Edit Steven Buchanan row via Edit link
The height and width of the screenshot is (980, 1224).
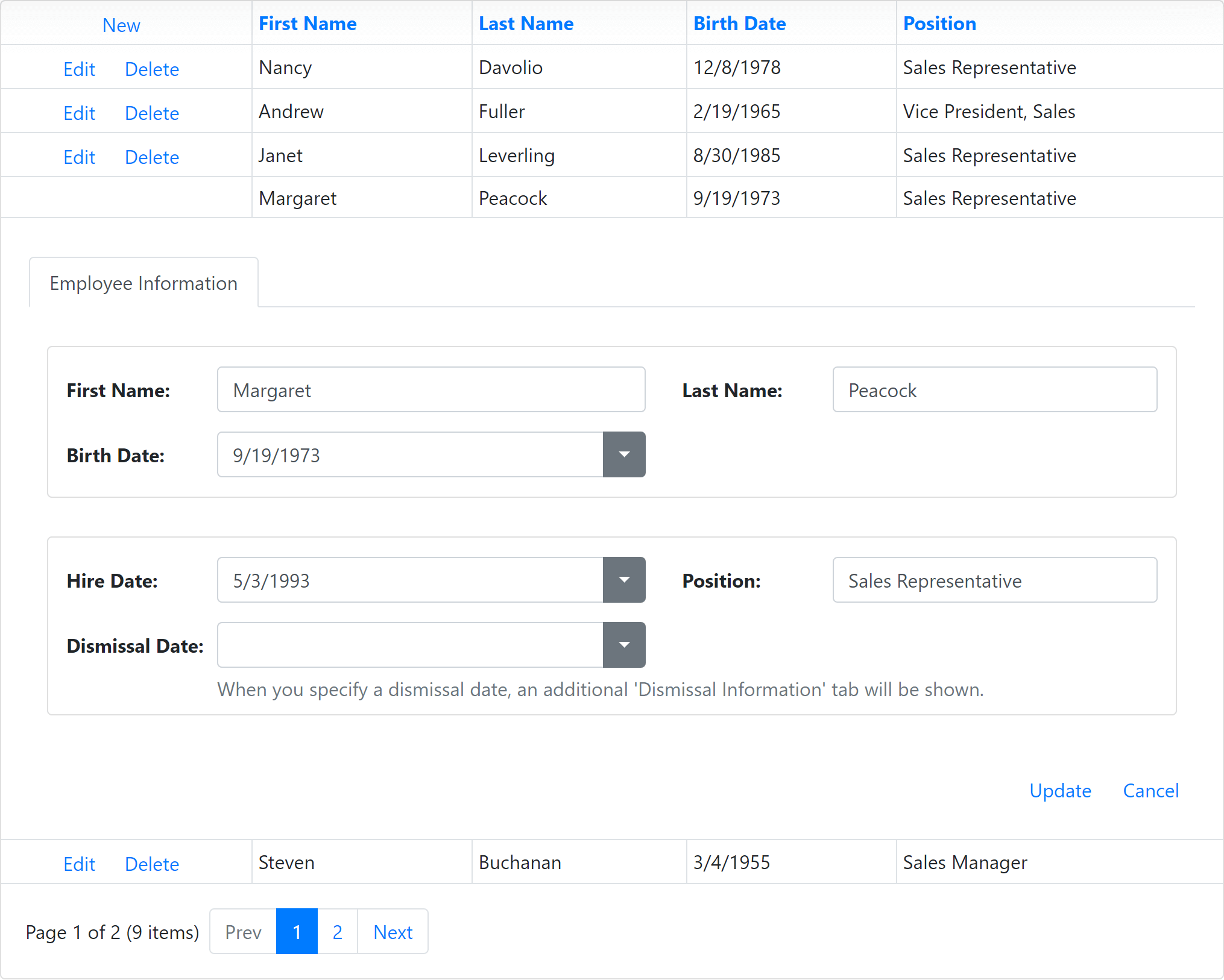pos(78,863)
